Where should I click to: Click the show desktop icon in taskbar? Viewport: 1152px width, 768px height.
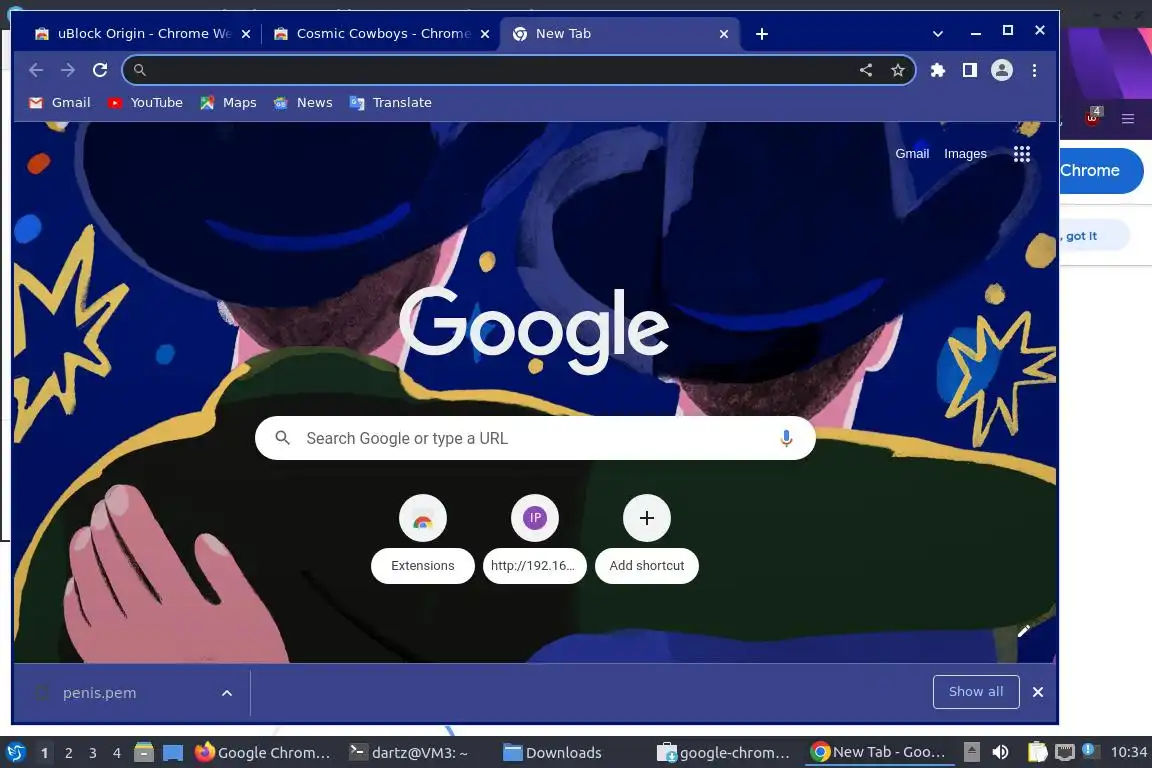173,752
